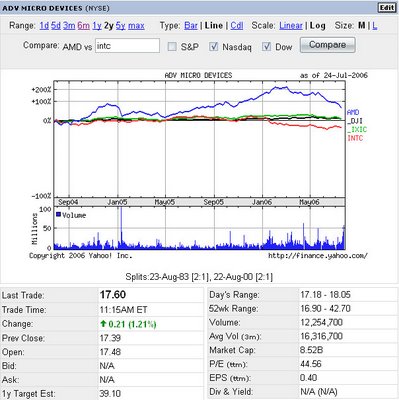This screenshot has width=399, height=400.
Task: Click the Trade Time value 11:15AM ET
Action: click(124, 310)
